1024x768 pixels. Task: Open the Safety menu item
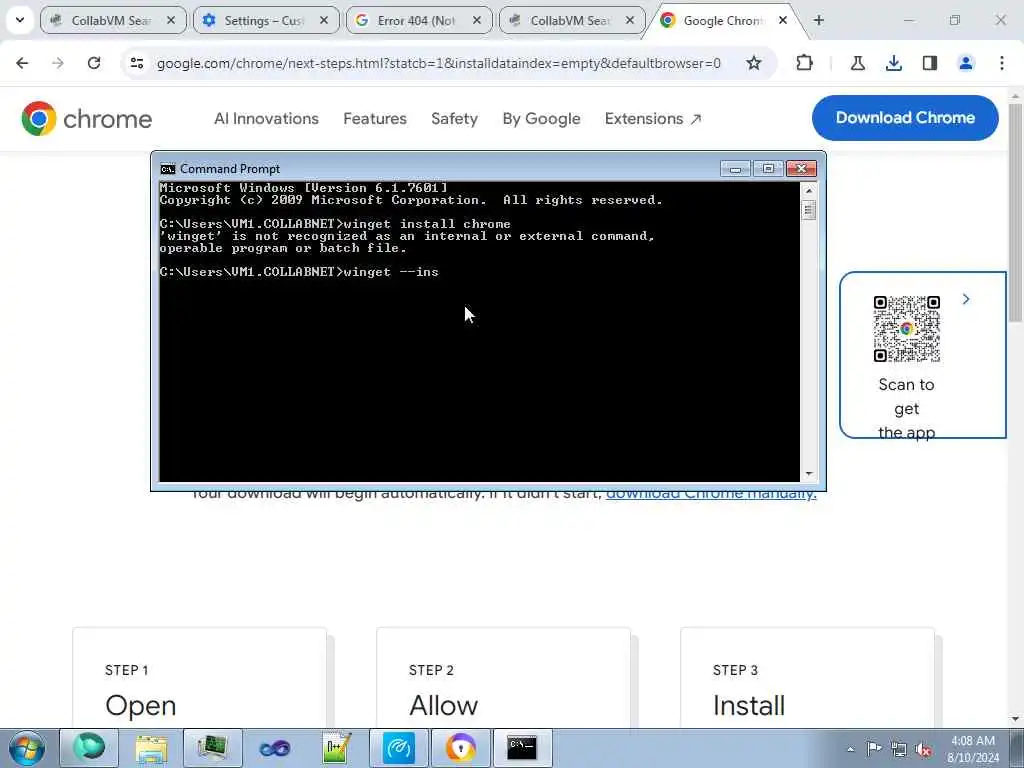tap(455, 118)
